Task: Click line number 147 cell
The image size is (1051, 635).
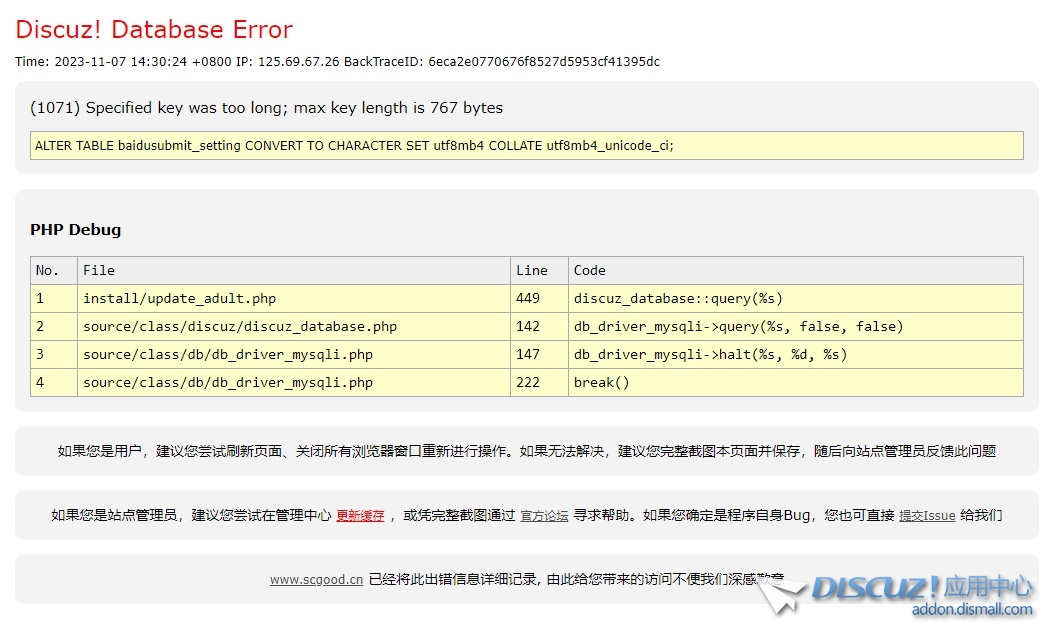Action: [x=540, y=355]
